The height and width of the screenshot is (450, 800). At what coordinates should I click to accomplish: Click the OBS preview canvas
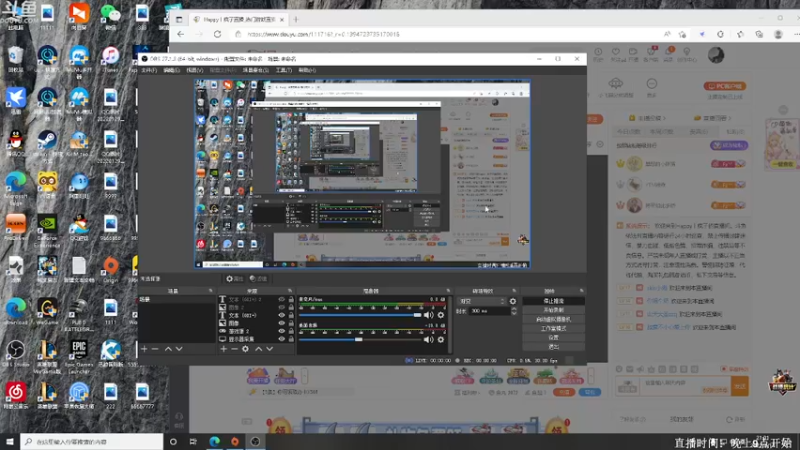point(362,174)
